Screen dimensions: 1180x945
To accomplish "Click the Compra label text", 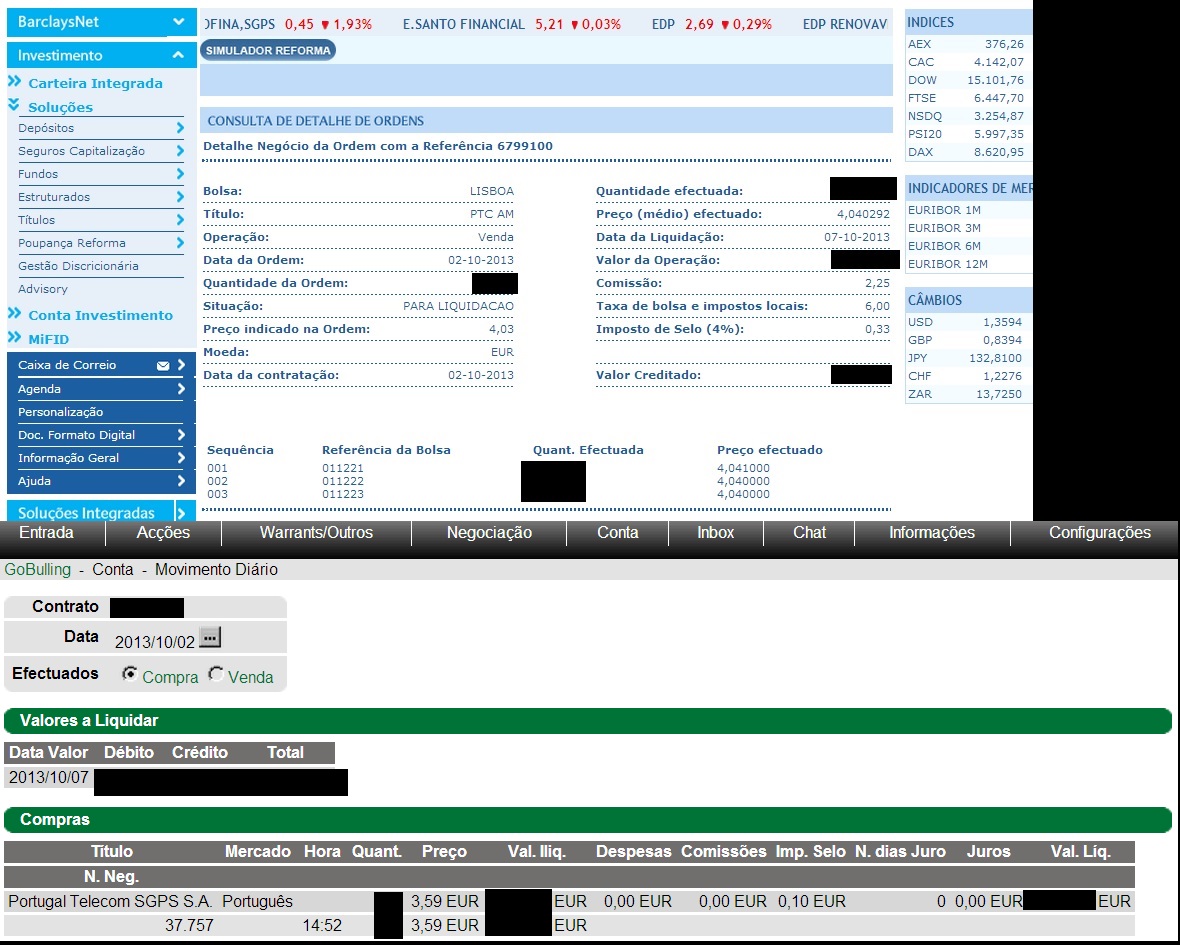I will (x=170, y=677).
